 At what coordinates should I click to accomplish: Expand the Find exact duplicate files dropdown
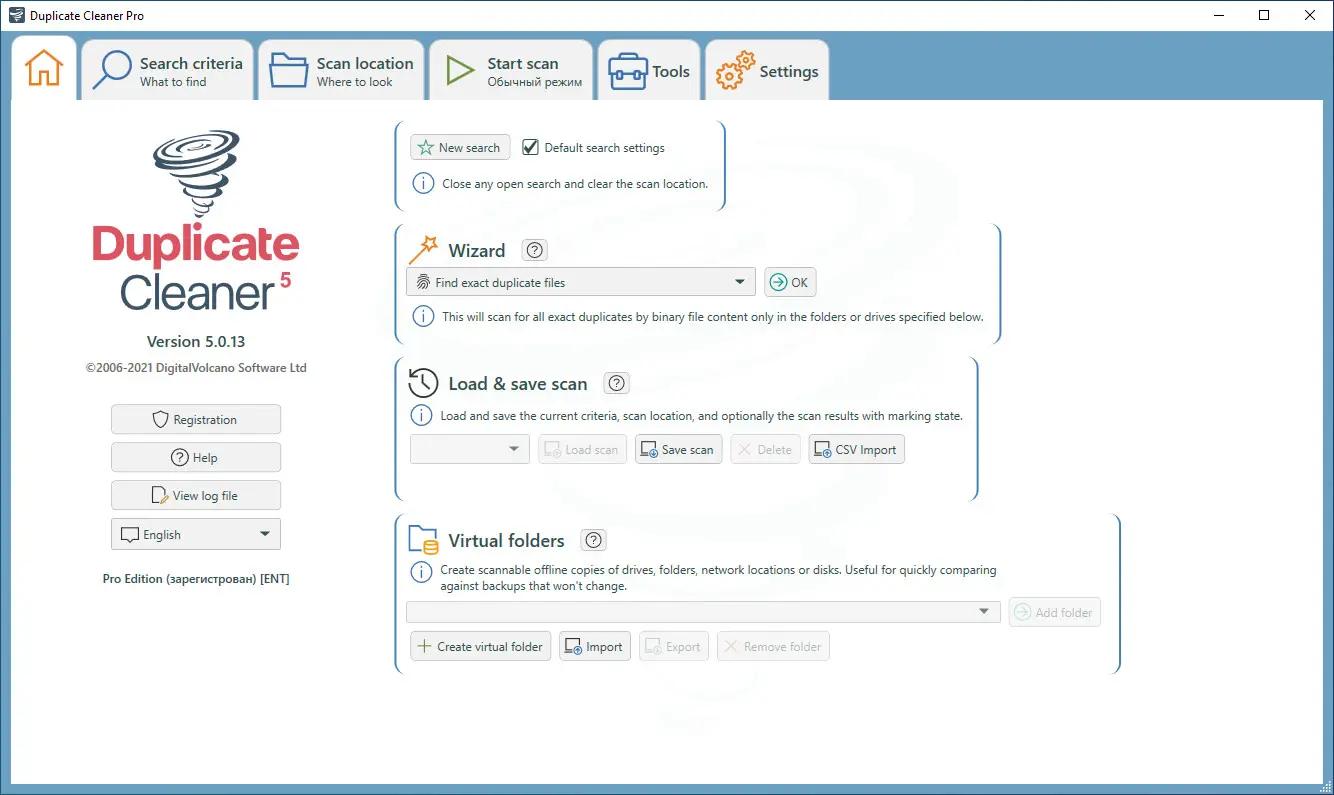pyautogui.click(x=580, y=282)
